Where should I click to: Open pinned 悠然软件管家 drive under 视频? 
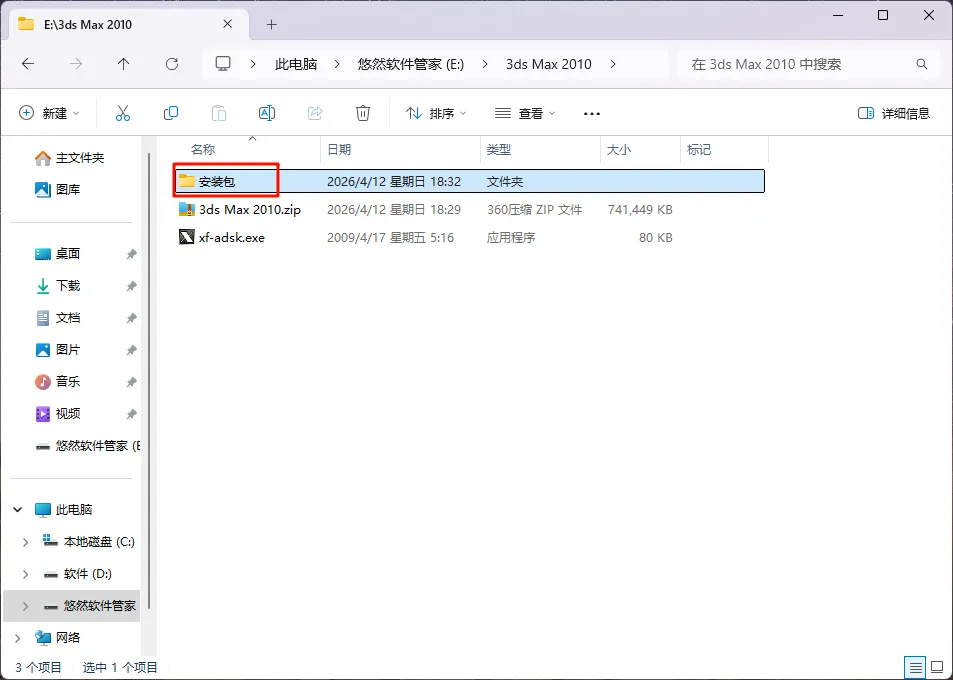pos(87,445)
